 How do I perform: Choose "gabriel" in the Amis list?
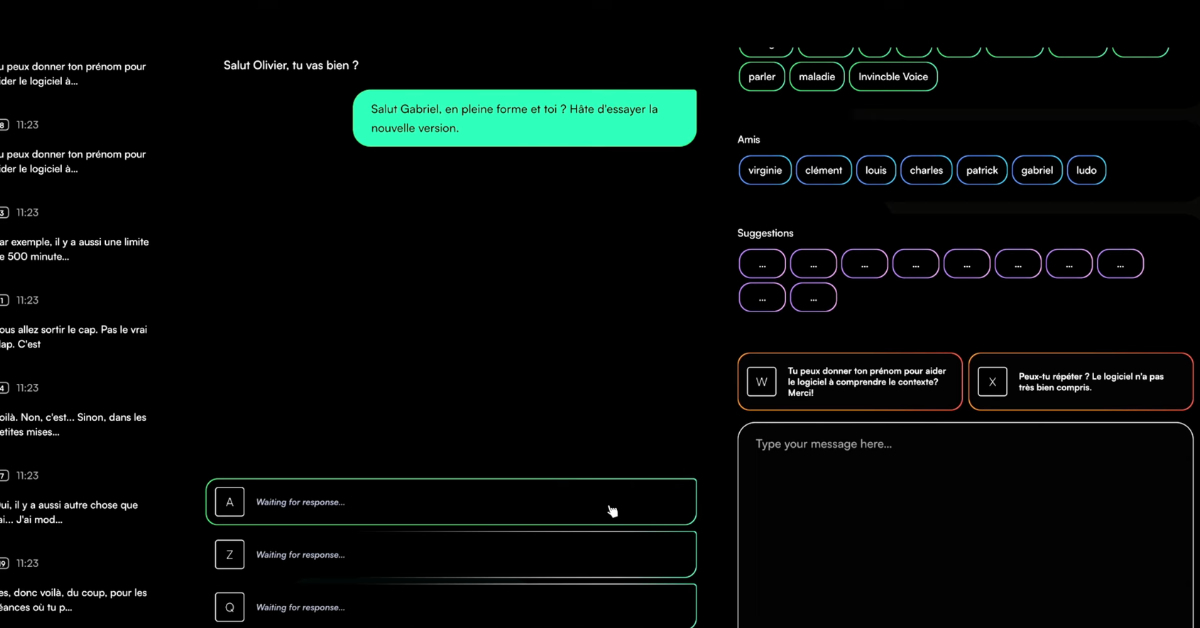click(1037, 170)
